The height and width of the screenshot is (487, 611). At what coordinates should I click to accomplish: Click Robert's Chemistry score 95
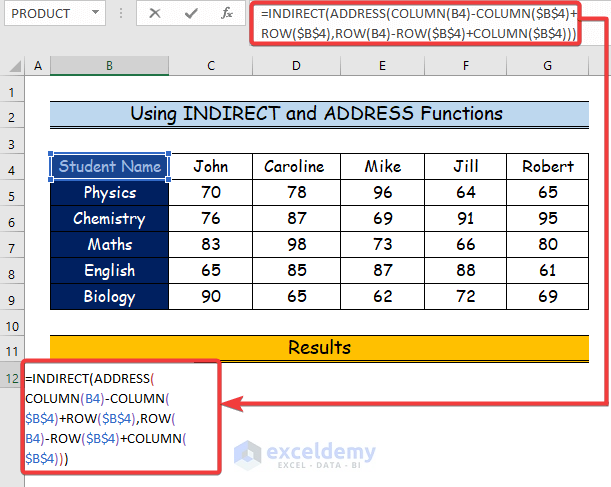pos(547,219)
